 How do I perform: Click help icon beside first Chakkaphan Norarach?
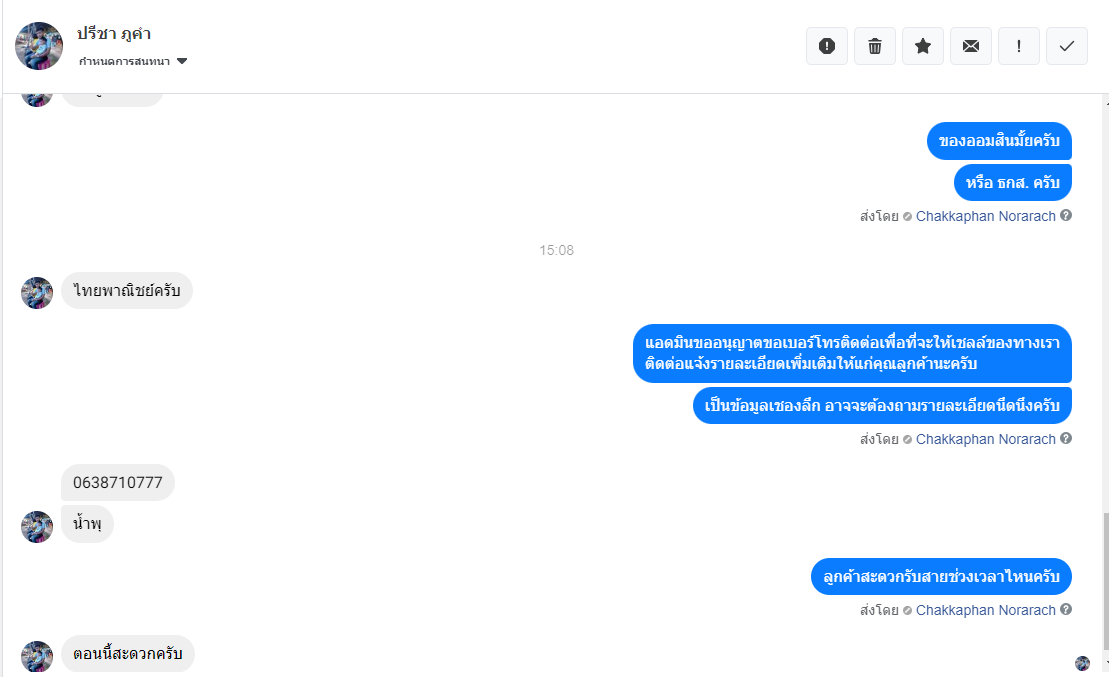1066,215
